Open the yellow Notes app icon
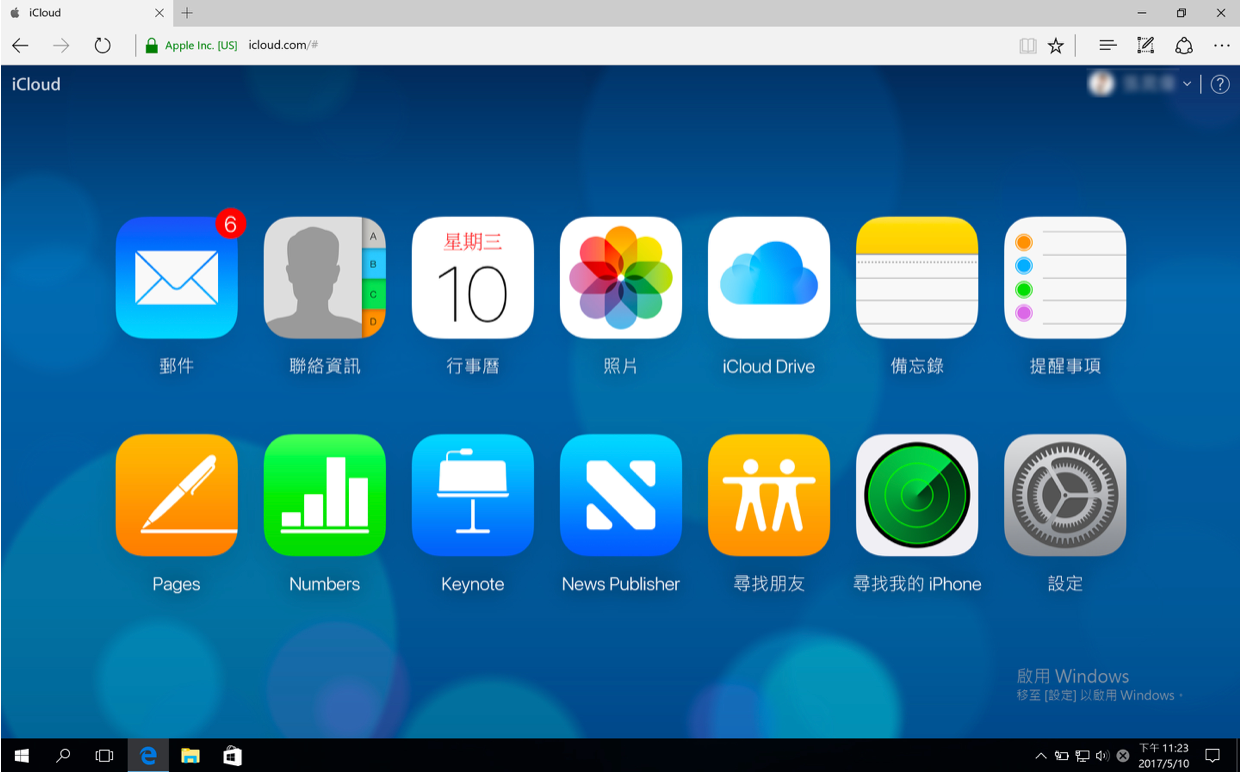This screenshot has height=772, width=1240. (x=917, y=277)
